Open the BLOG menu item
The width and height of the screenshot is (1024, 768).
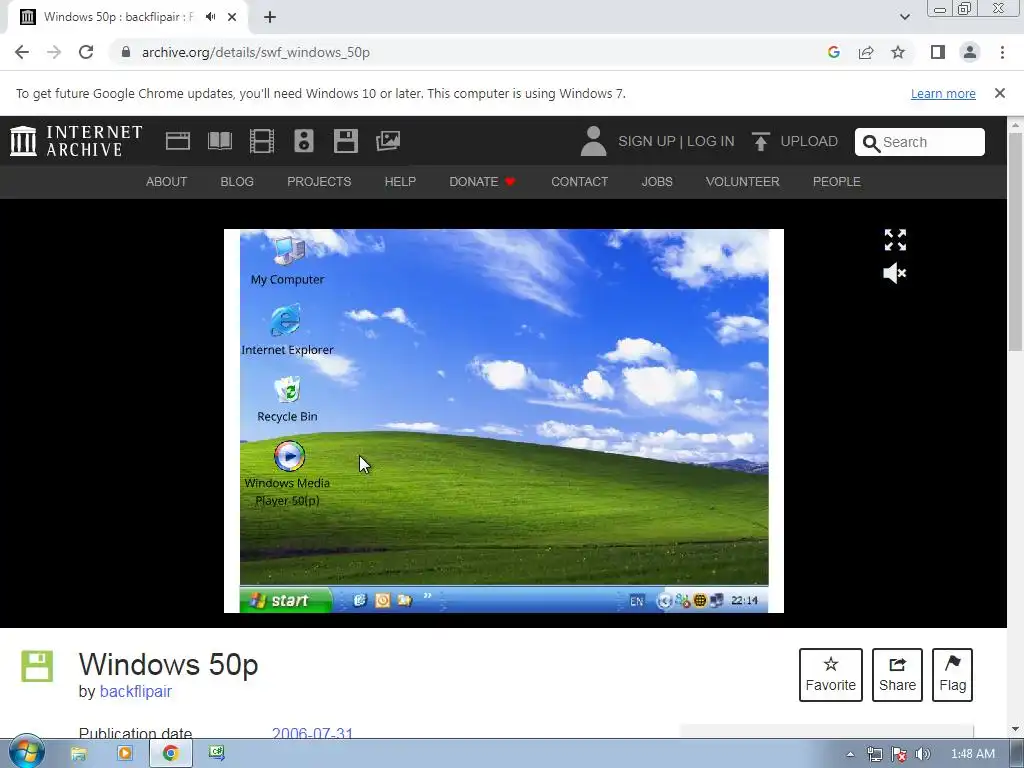click(237, 182)
